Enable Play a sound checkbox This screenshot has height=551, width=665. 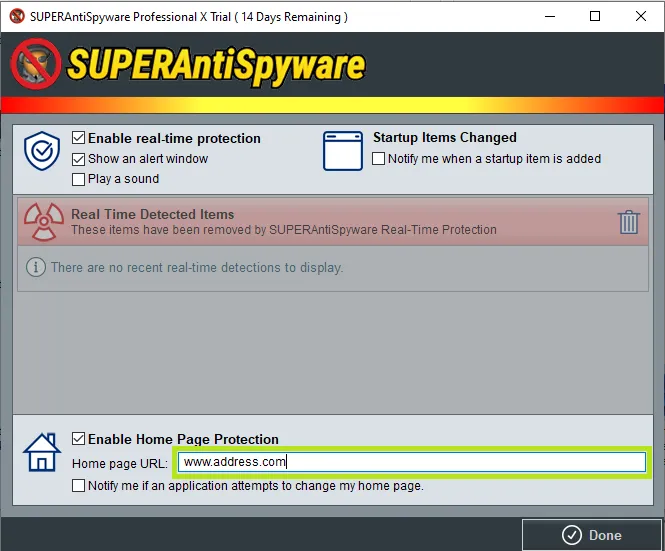79,179
